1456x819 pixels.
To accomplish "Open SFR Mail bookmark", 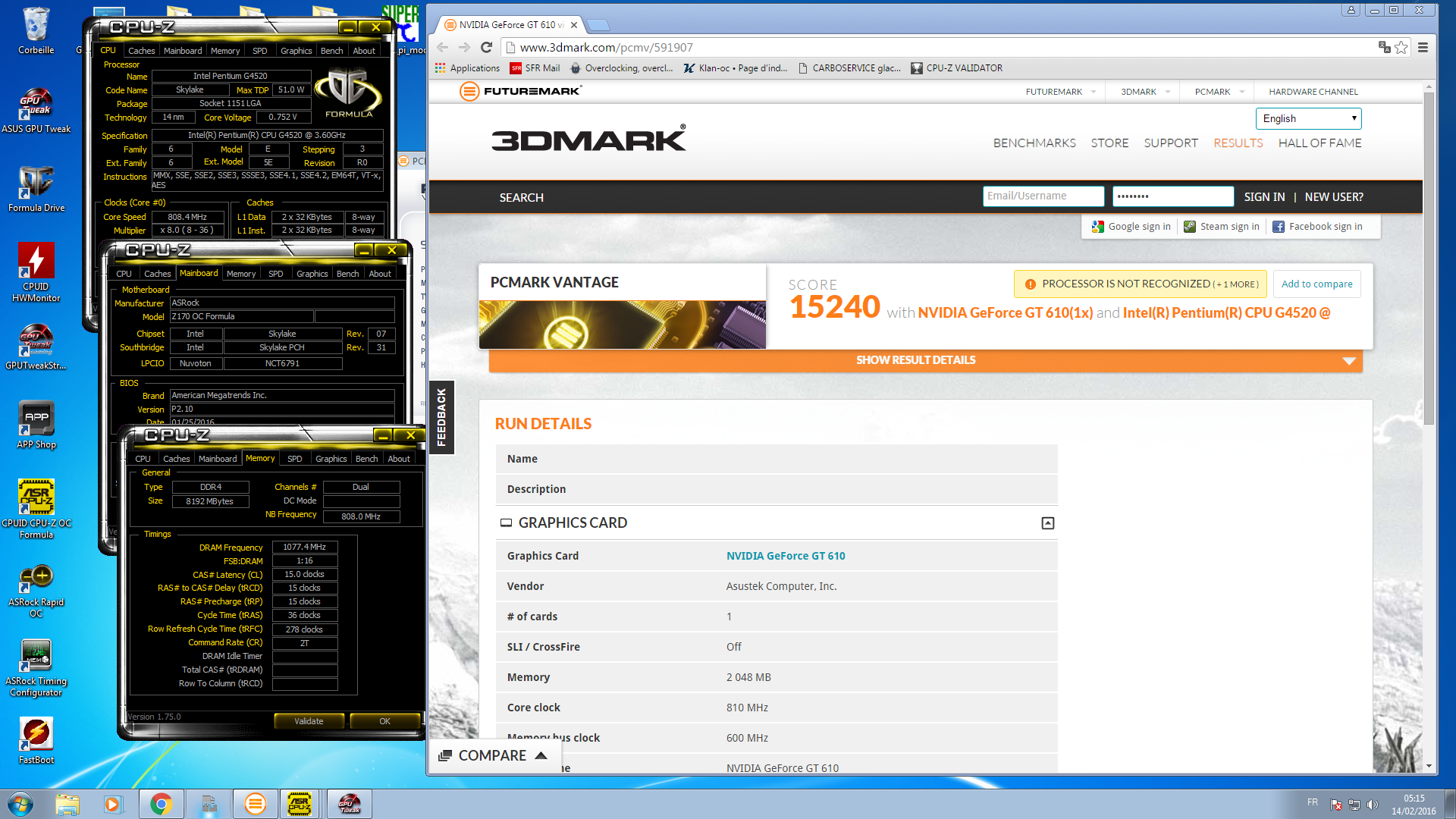I will pos(535,68).
